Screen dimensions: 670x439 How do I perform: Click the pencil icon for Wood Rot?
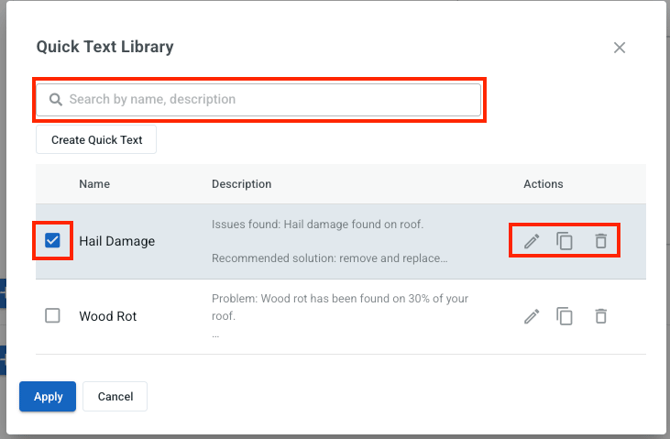(532, 316)
